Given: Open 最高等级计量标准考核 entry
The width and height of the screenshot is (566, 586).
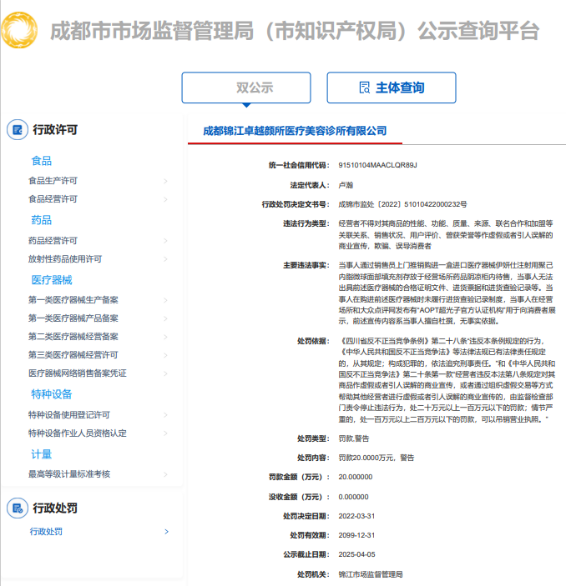Looking at the screenshot, I should tap(69, 474).
